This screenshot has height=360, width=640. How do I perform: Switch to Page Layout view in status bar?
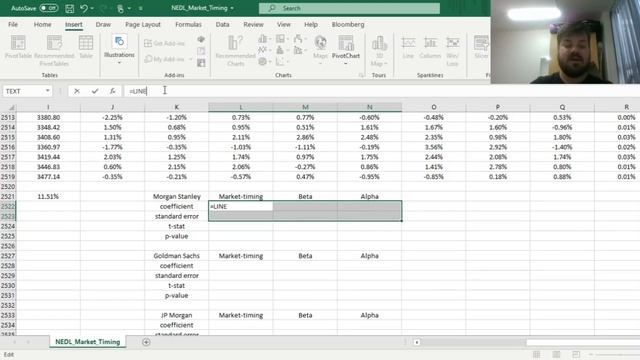[x=556, y=354]
